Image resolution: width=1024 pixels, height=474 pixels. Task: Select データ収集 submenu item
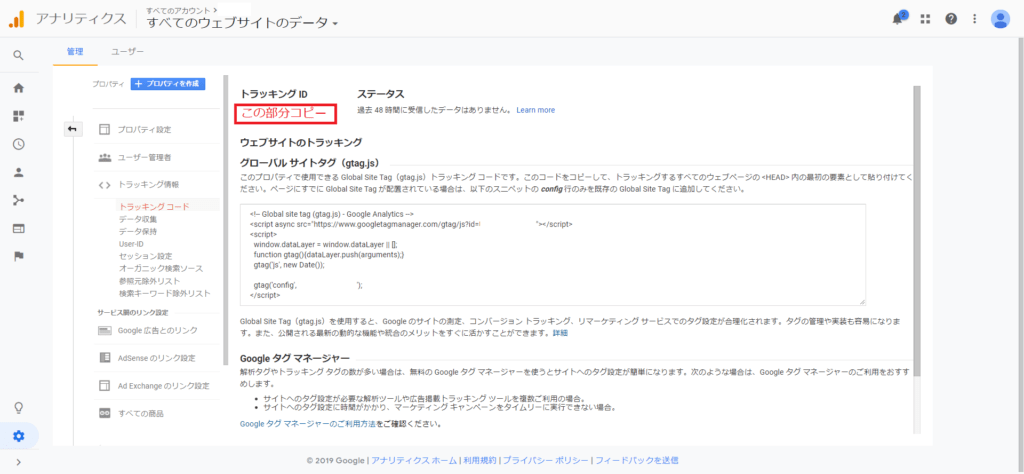[x=138, y=219]
